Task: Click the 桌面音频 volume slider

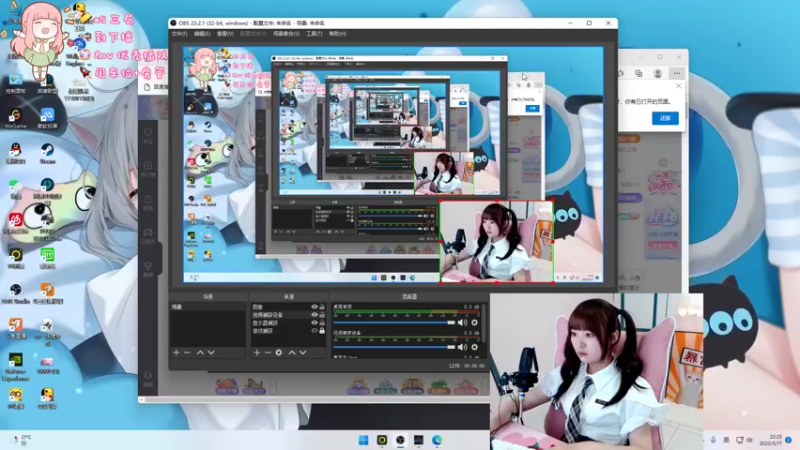Action: click(x=394, y=322)
